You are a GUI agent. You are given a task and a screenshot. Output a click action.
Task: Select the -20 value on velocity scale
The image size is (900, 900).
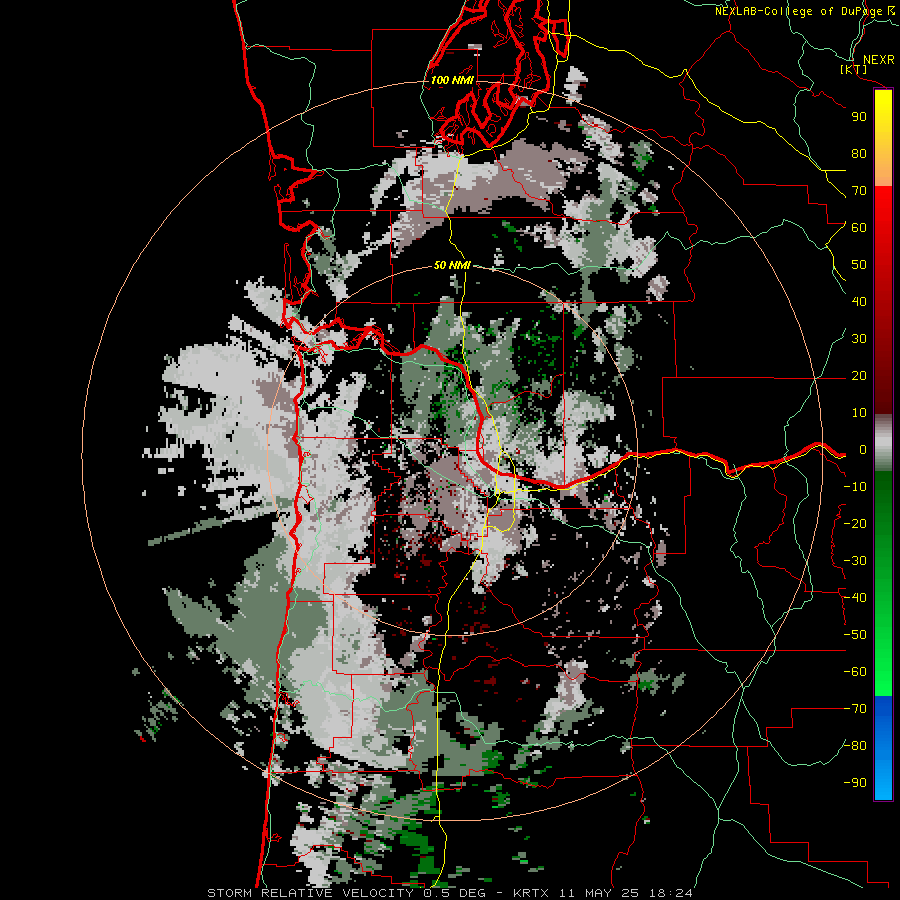(x=855, y=524)
